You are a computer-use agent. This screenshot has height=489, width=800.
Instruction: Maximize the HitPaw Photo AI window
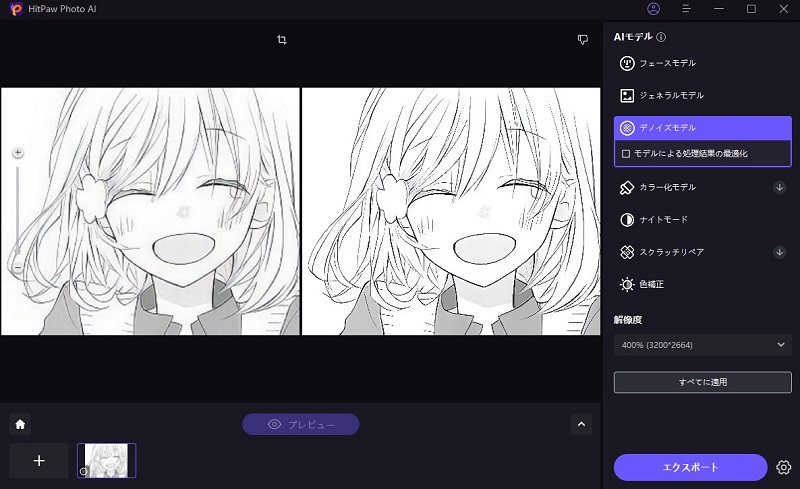coord(751,9)
